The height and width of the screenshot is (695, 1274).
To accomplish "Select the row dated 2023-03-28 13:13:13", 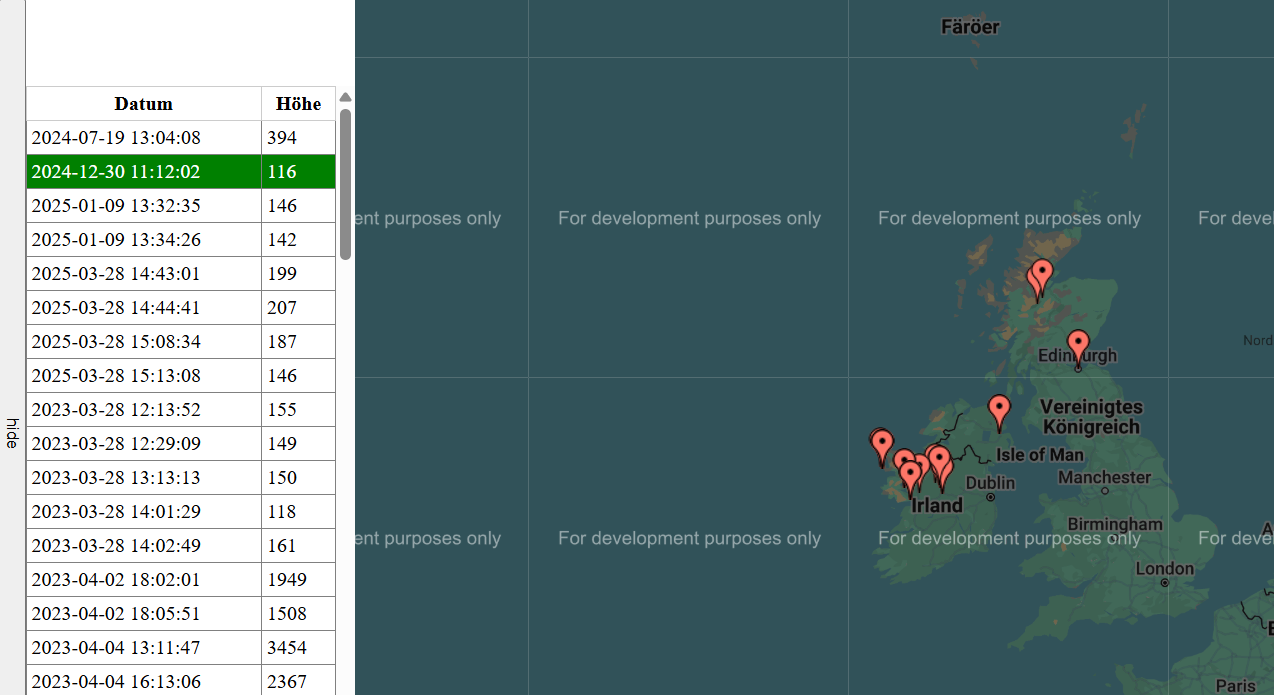I will click(x=144, y=478).
